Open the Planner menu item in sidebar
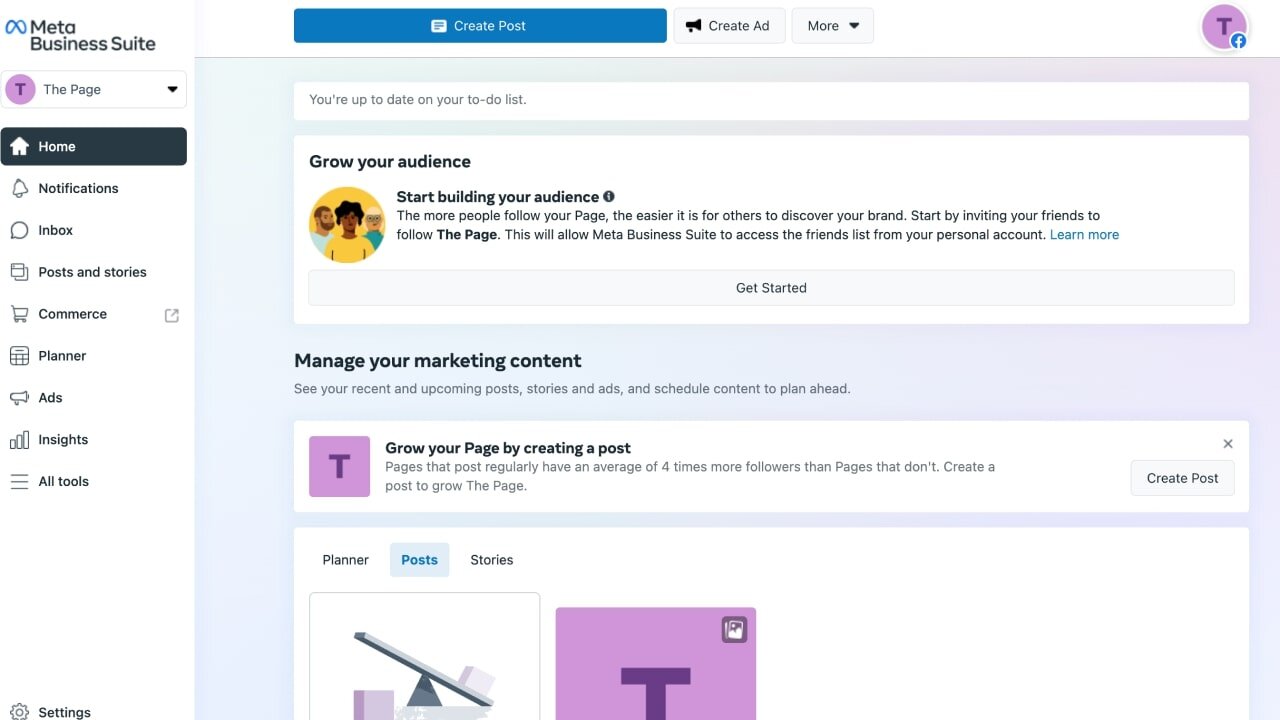The width and height of the screenshot is (1280, 720). point(94,356)
